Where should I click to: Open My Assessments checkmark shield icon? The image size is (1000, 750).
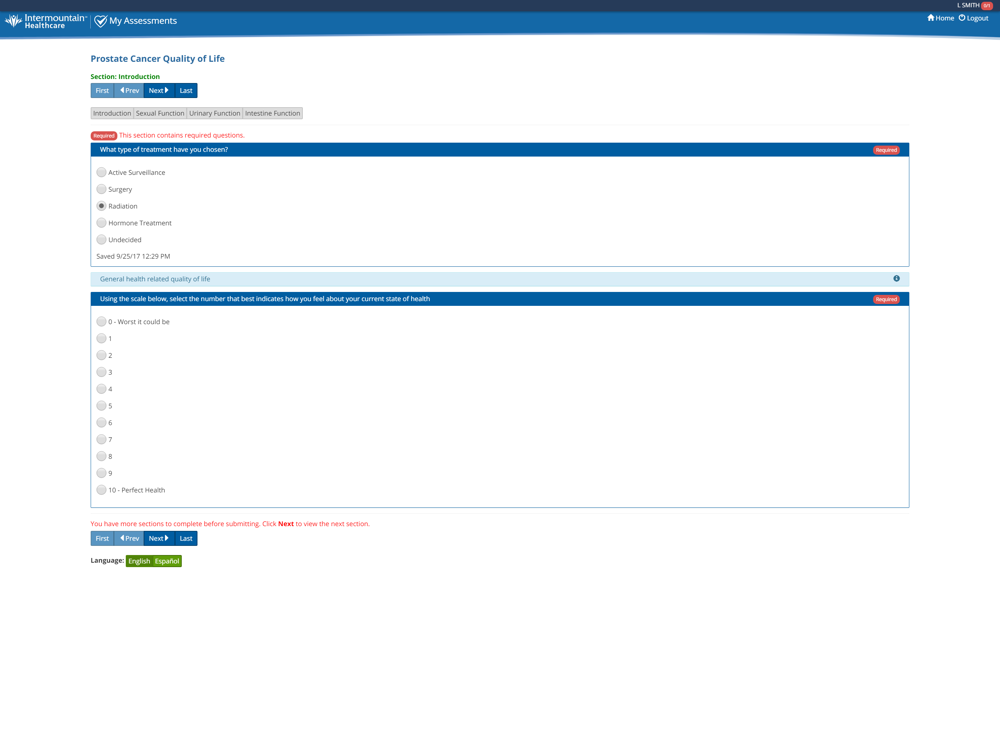coord(100,21)
